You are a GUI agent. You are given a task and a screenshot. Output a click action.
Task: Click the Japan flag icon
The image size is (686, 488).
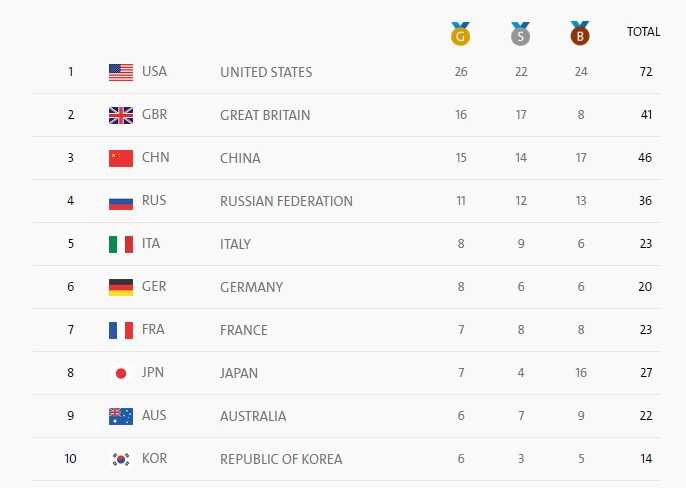[121, 373]
